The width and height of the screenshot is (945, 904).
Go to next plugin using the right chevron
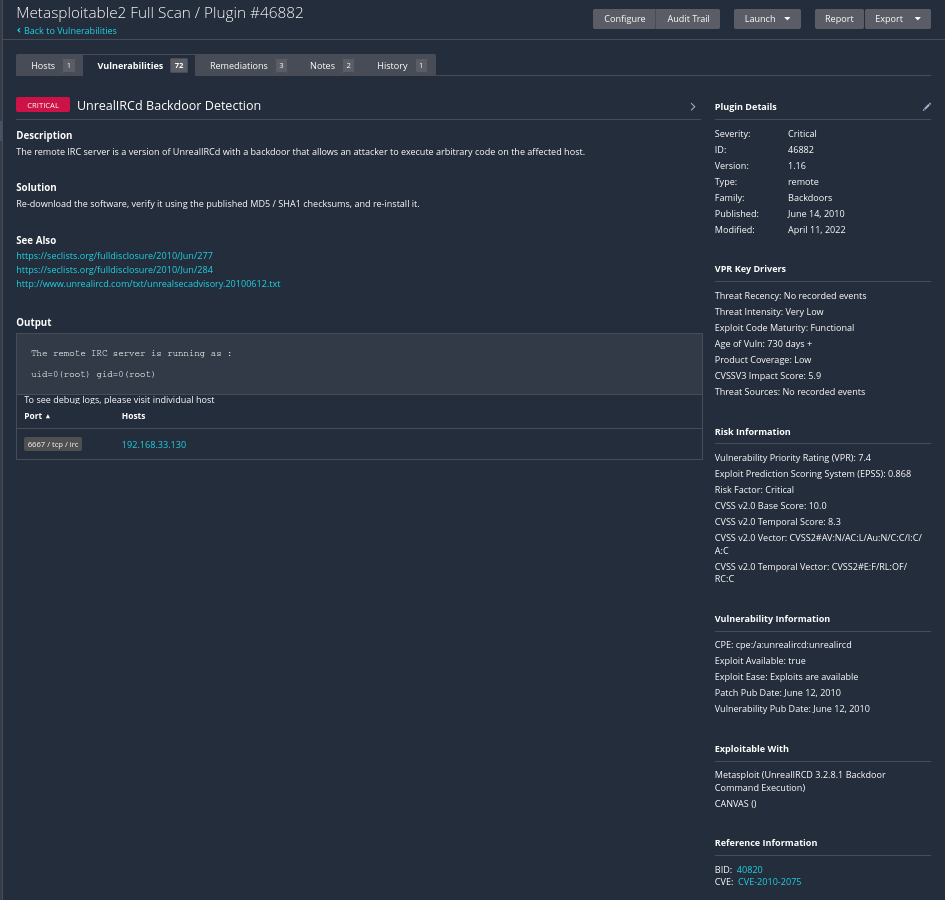pos(693,107)
